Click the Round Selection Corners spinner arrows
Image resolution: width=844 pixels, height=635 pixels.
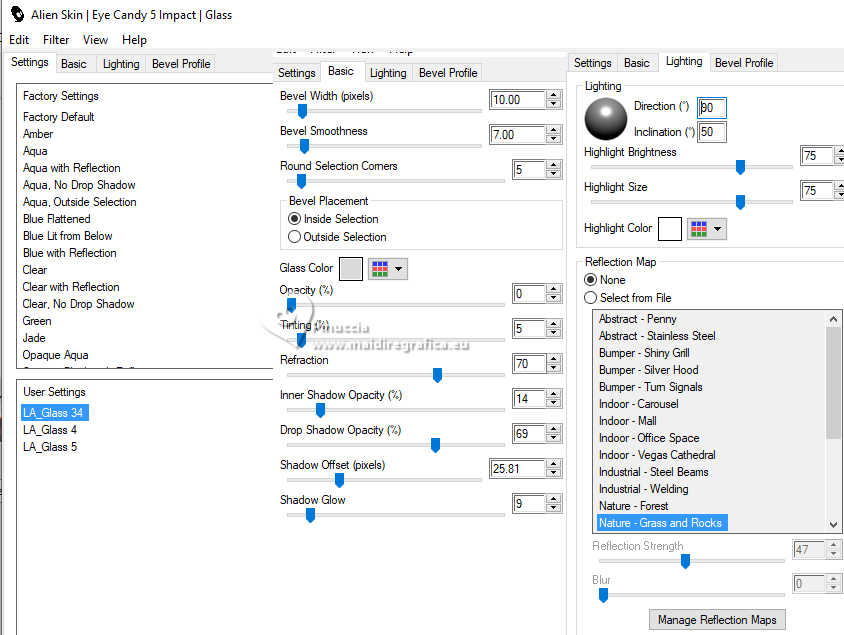coord(553,170)
